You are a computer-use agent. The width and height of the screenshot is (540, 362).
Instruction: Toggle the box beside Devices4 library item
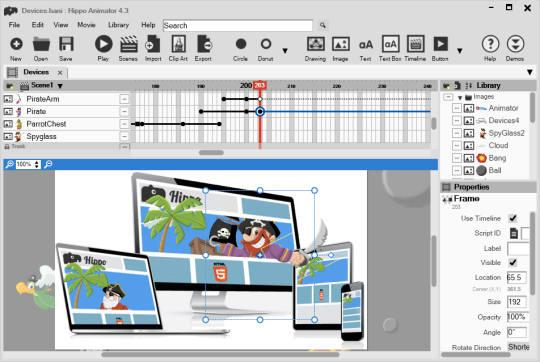(x=457, y=121)
